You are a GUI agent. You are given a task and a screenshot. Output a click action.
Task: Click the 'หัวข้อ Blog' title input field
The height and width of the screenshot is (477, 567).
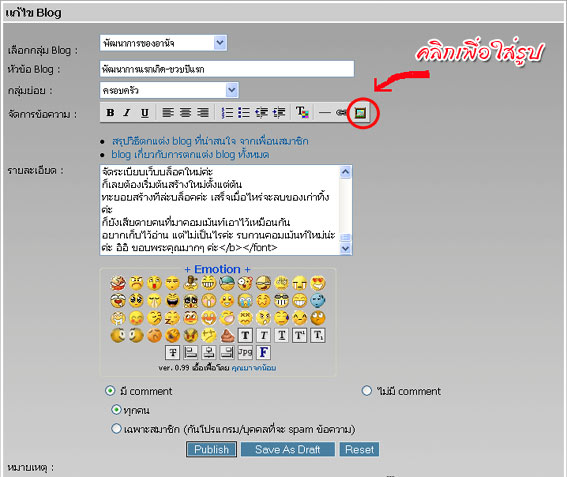(227, 69)
